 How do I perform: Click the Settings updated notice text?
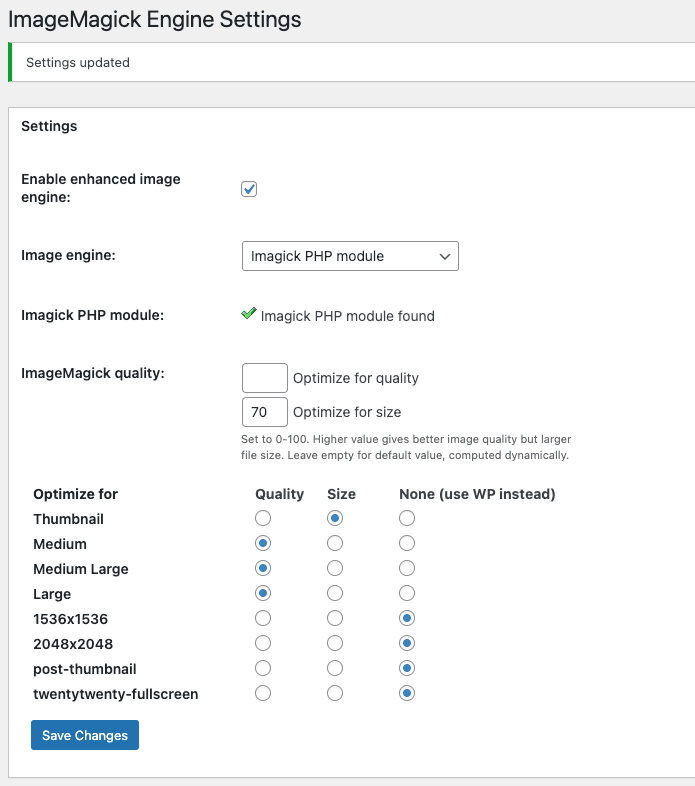click(78, 63)
